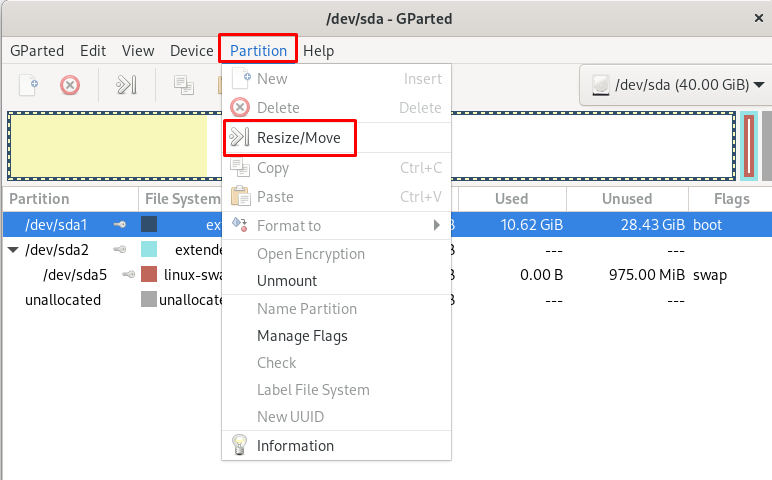Click the Flags column header
772x480 pixels.
(732, 199)
